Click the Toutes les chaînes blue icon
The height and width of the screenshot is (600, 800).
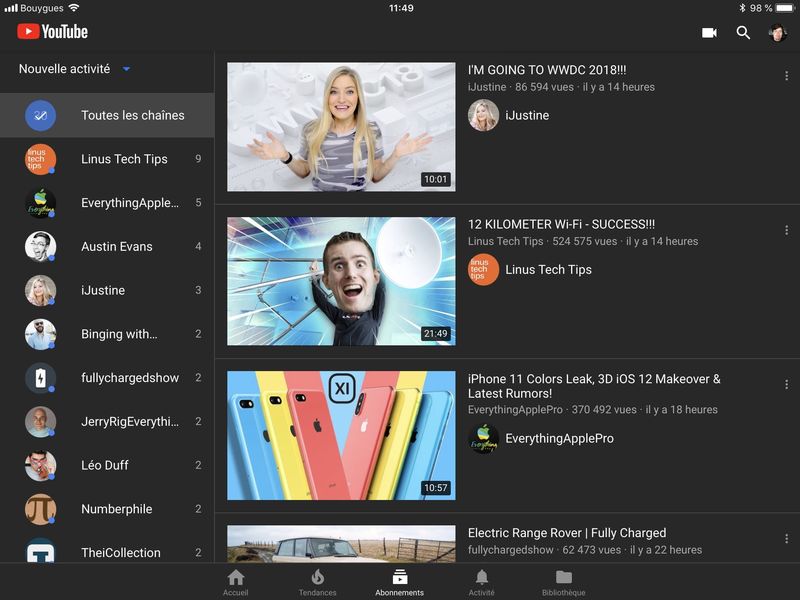(40, 115)
